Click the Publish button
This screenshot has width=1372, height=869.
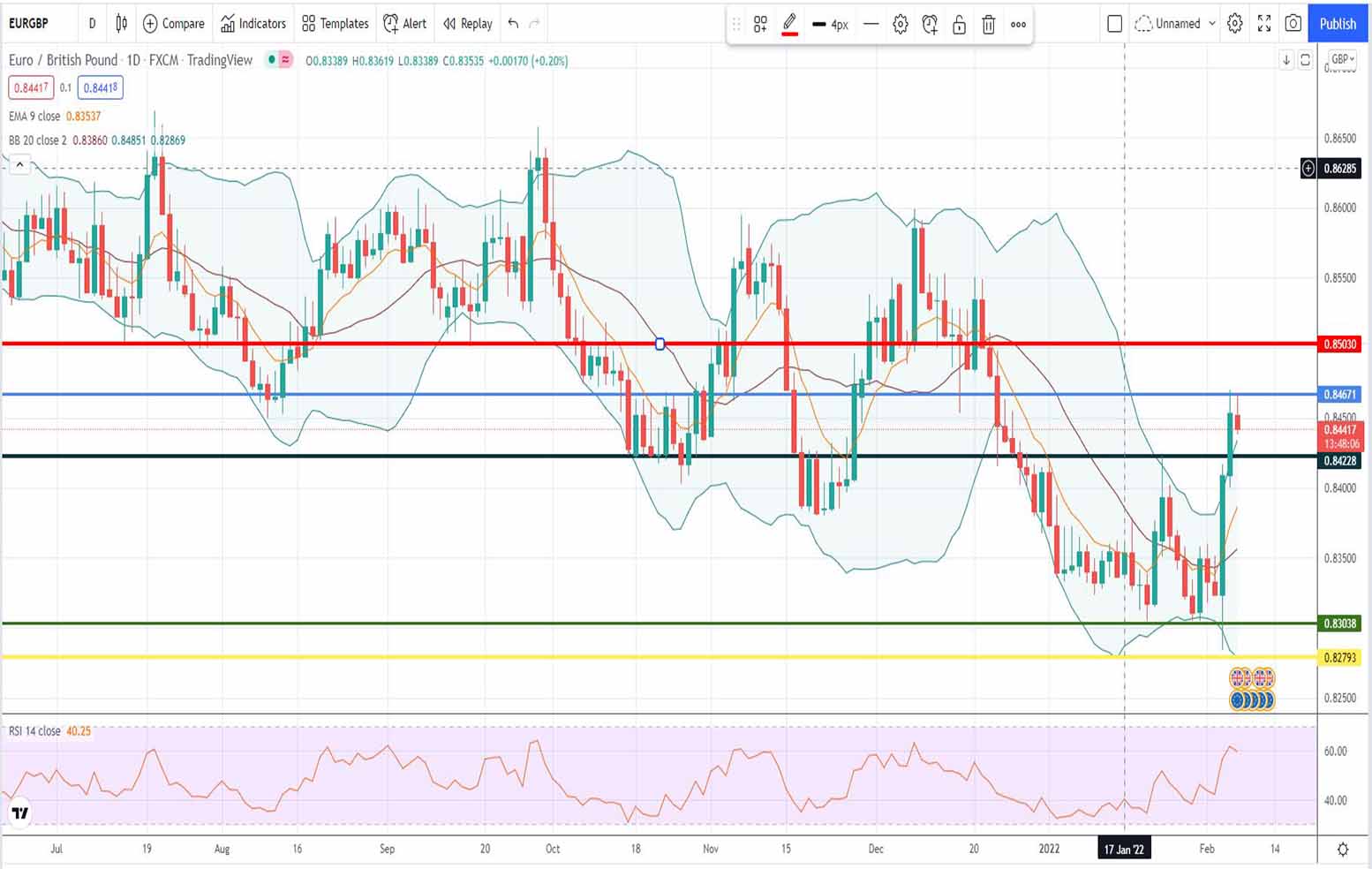[x=1337, y=24]
